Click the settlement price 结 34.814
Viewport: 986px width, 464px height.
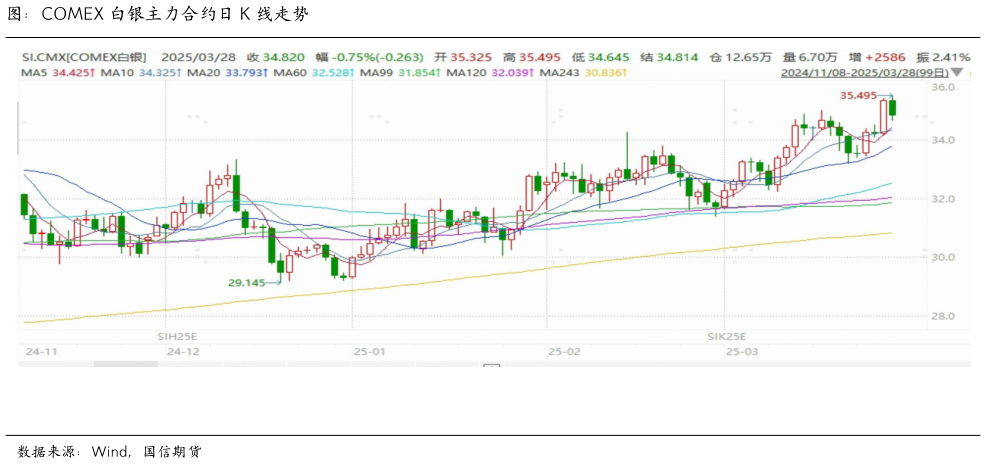click(668, 57)
